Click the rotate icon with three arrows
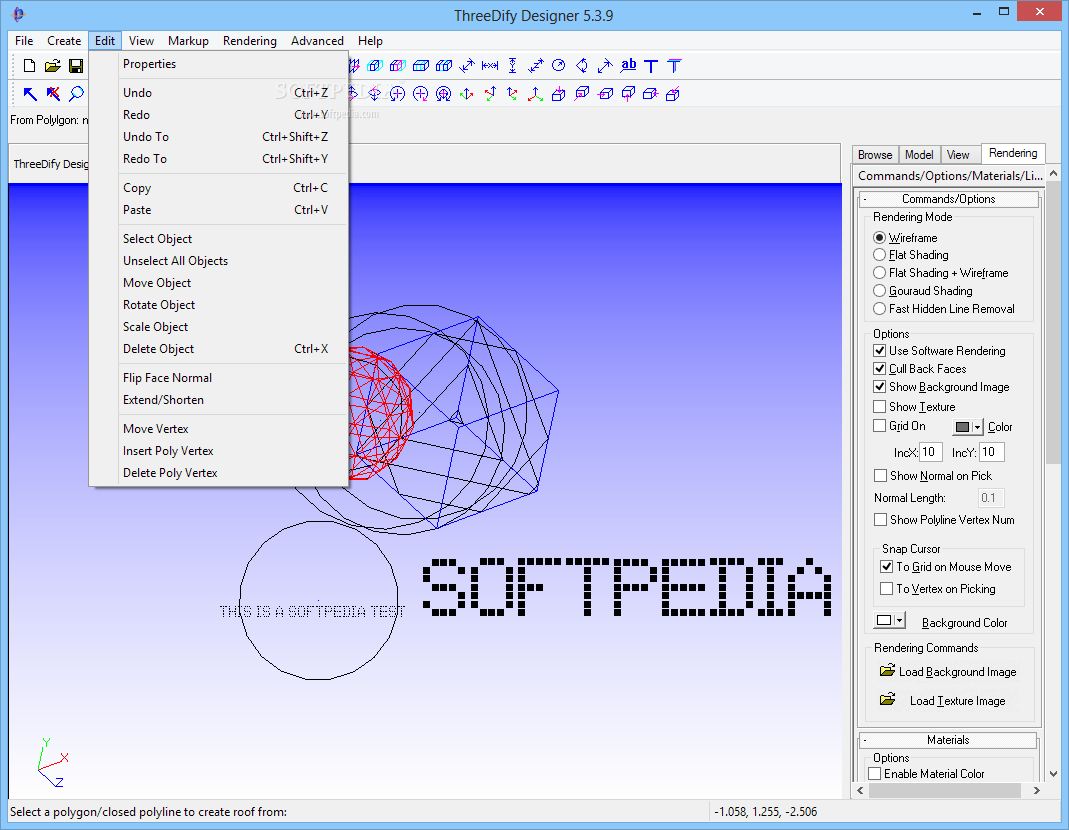The height and width of the screenshot is (830, 1069). tap(444, 93)
